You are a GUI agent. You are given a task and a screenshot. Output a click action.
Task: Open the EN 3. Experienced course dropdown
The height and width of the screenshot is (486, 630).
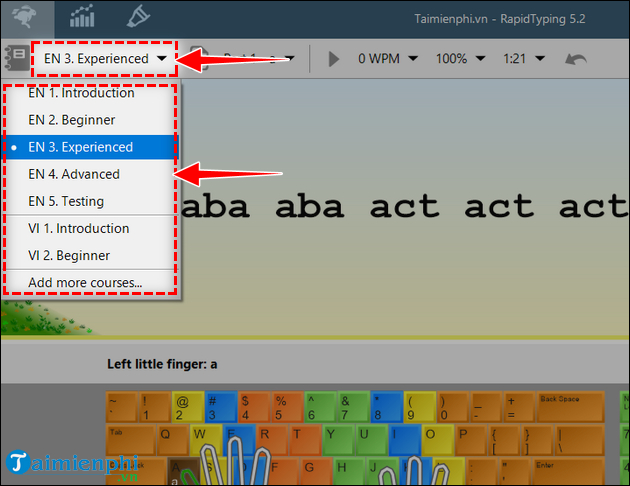click(104, 59)
